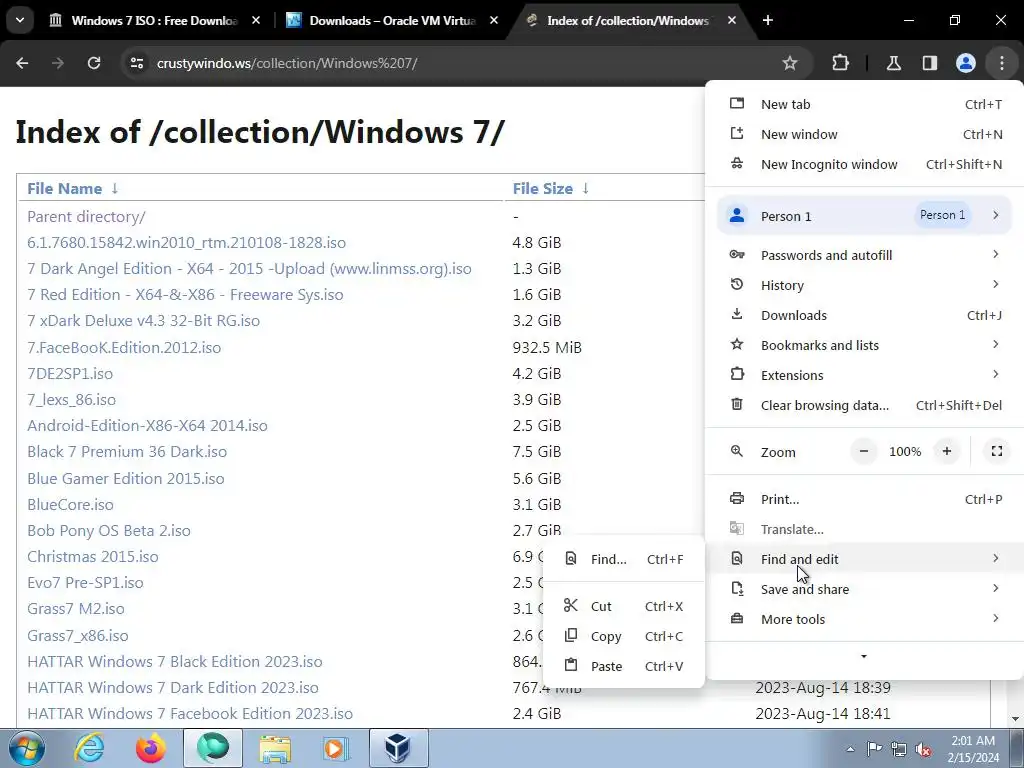Open the Extensions puzzle icon in toolbar

coord(840,63)
